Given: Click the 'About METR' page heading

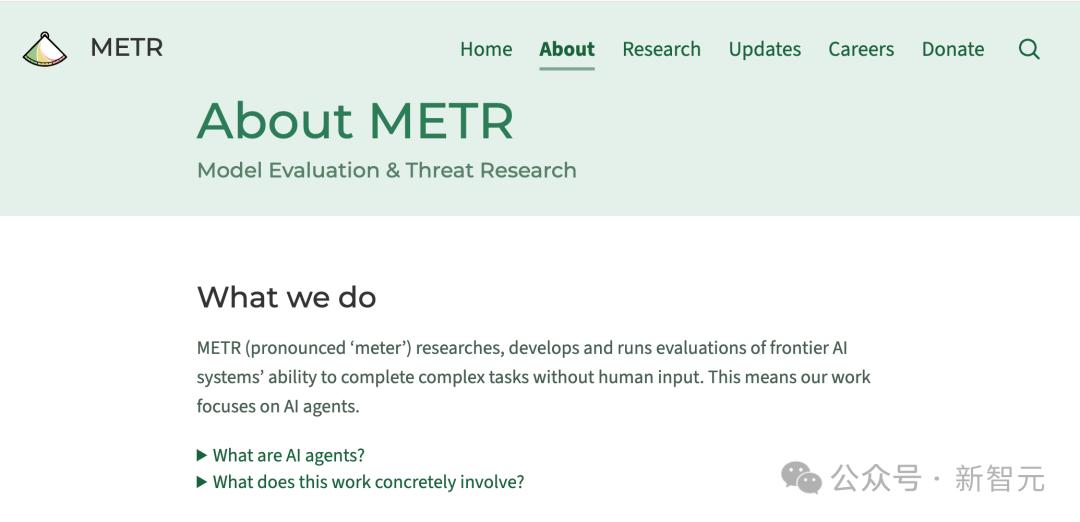Looking at the screenshot, I should point(355,121).
